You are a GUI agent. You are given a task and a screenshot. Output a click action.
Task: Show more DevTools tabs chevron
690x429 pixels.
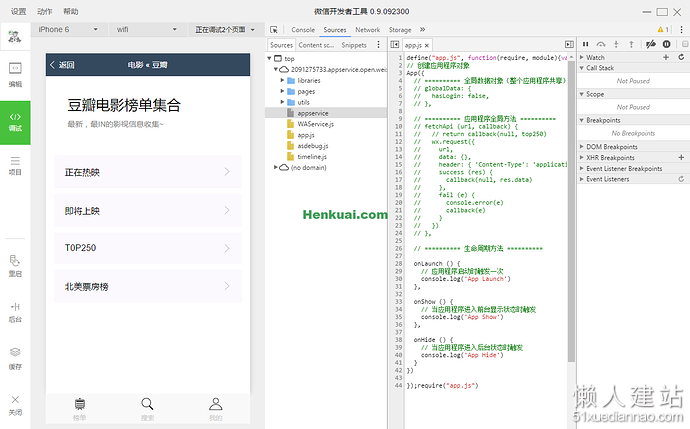click(422, 29)
